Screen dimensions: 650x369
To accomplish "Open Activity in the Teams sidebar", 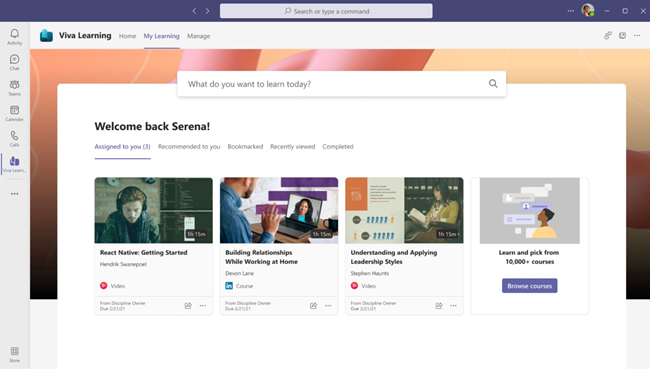I will point(15,36).
